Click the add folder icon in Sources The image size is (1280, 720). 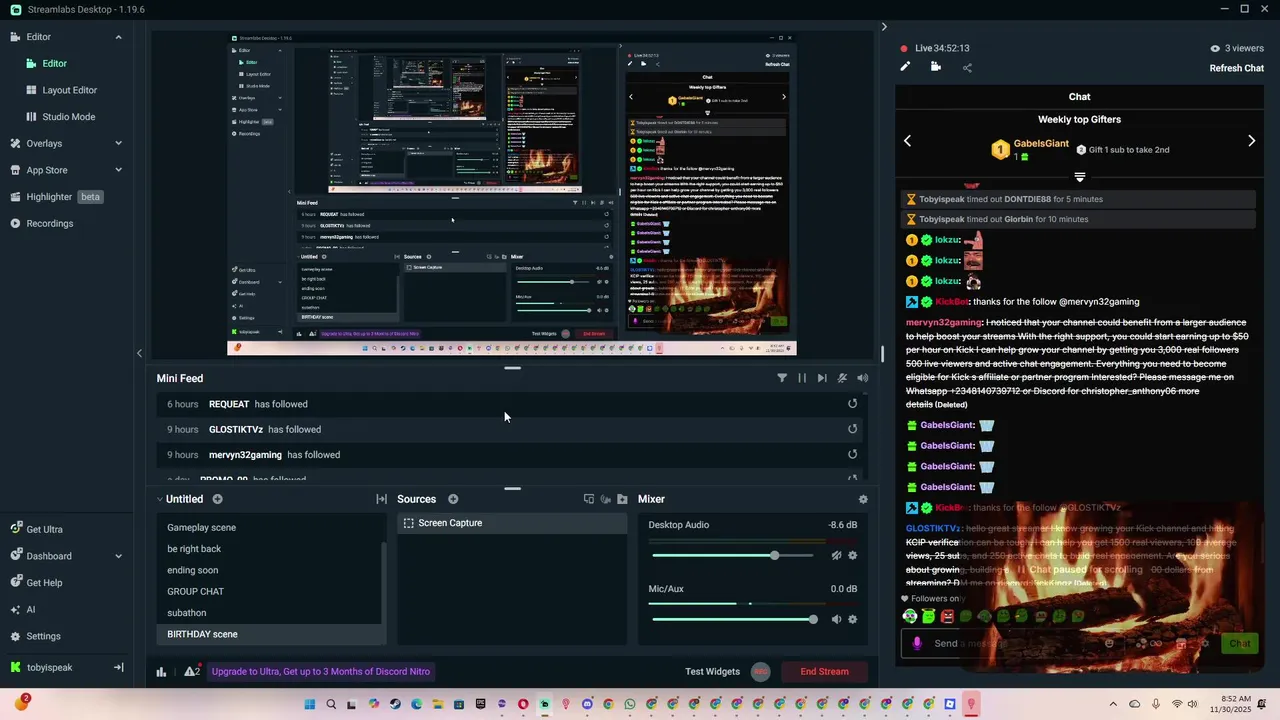pyautogui.click(x=622, y=499)
